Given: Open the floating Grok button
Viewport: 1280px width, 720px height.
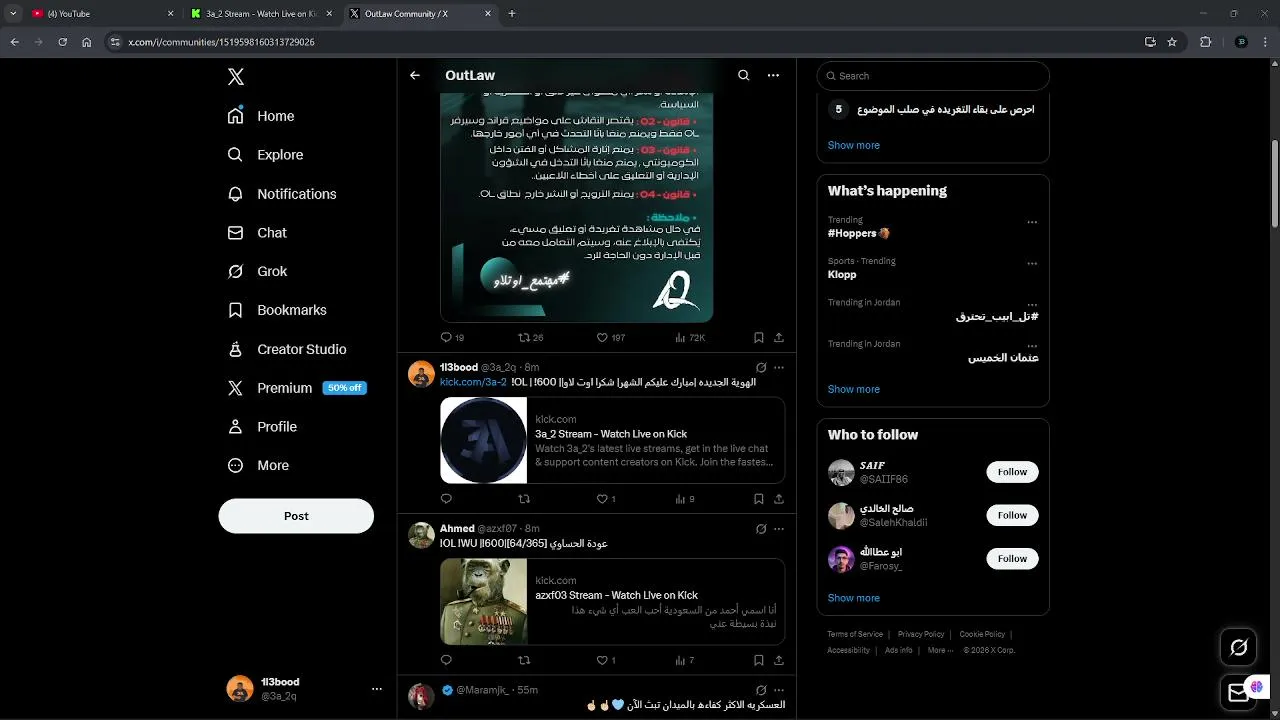Looking at the screenshot, I should pos(1238,648).
